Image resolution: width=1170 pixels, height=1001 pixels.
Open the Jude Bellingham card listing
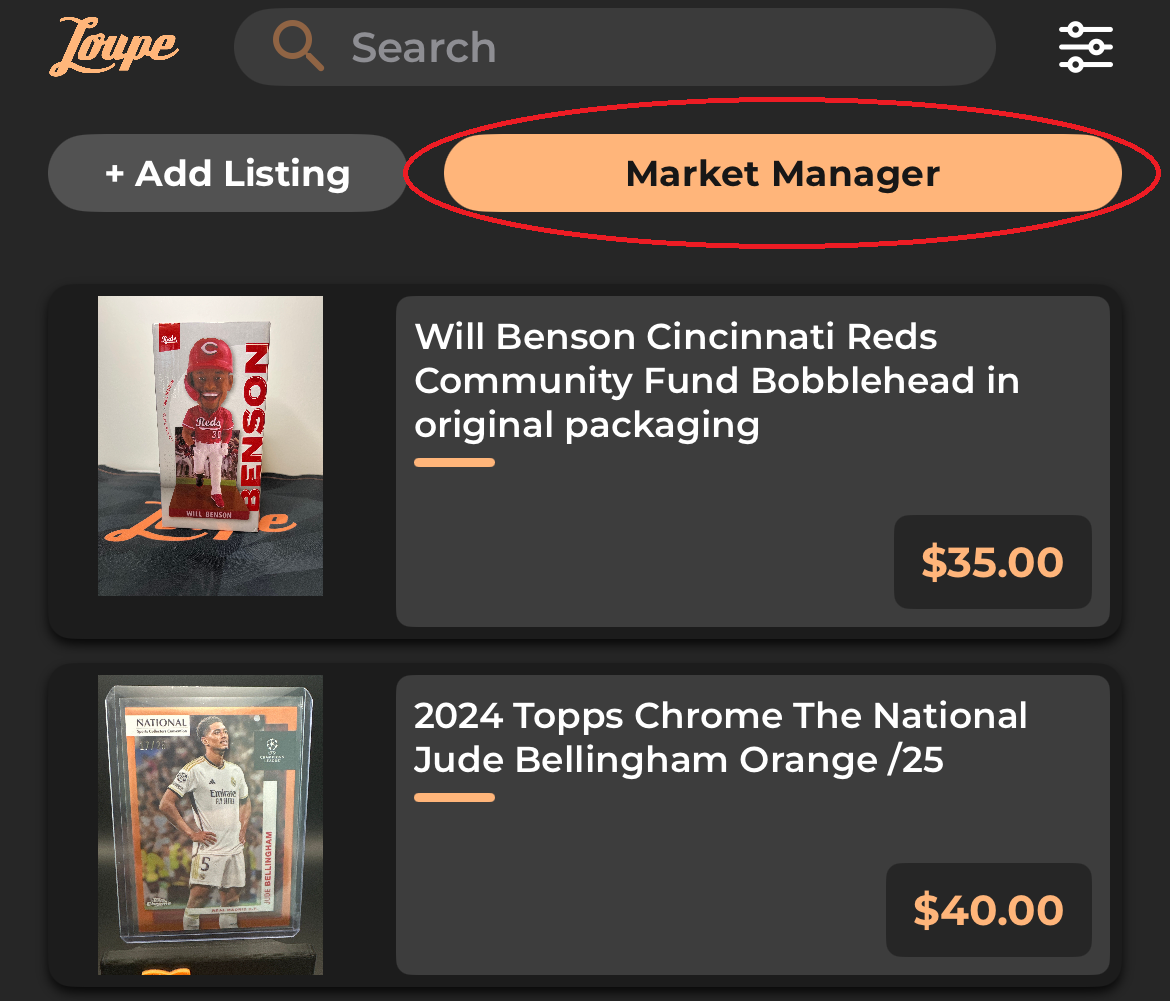(x=720, y=737)
